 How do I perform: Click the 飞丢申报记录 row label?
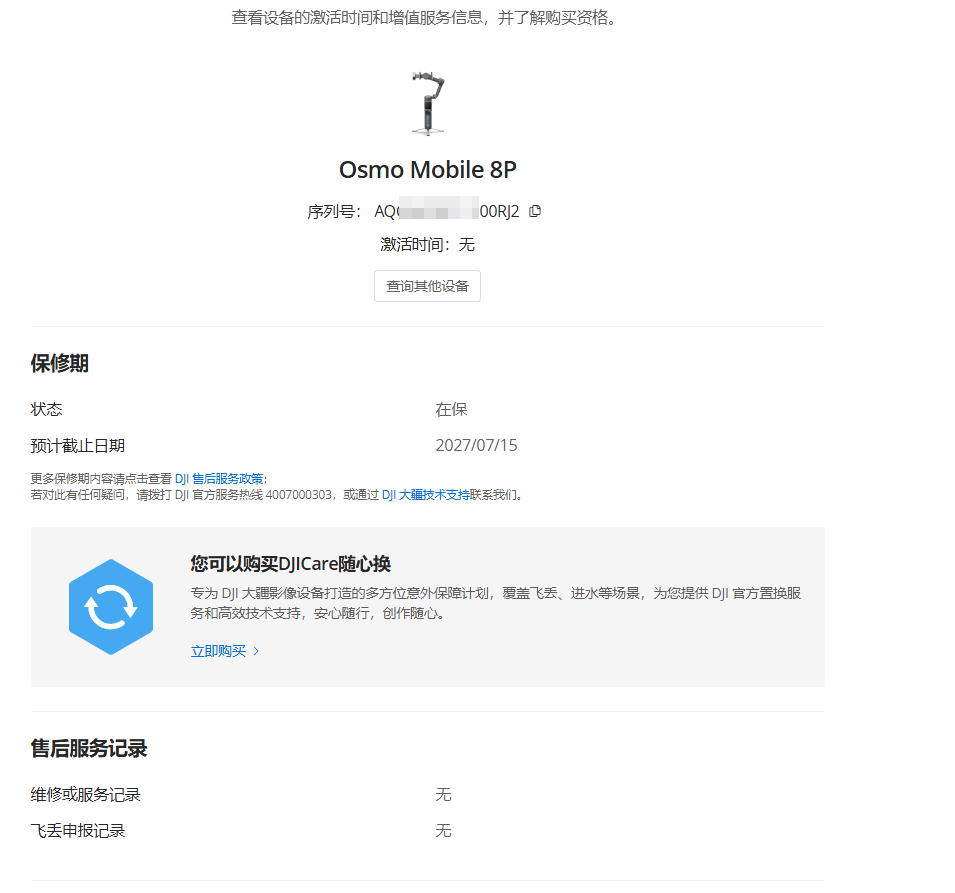coord(78,830)
